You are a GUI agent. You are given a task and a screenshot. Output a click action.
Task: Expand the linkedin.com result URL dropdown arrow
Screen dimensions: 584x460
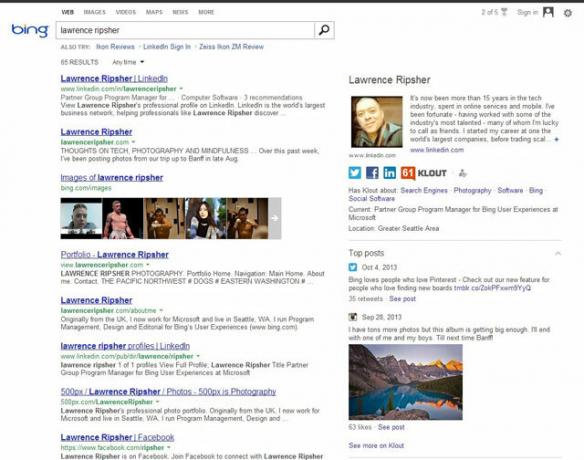point(181,89)
